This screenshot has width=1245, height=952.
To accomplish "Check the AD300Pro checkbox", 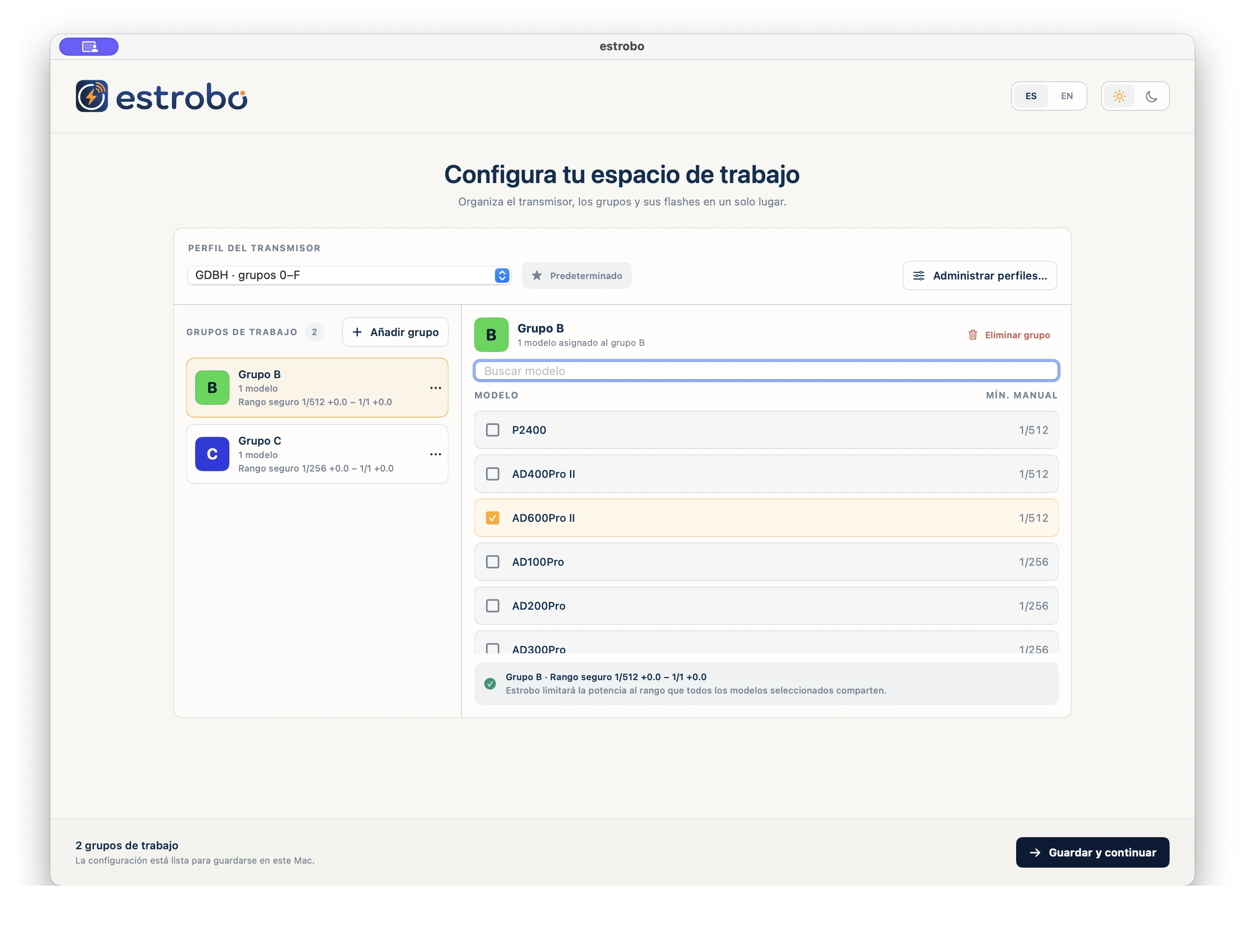I will [493, 648].
